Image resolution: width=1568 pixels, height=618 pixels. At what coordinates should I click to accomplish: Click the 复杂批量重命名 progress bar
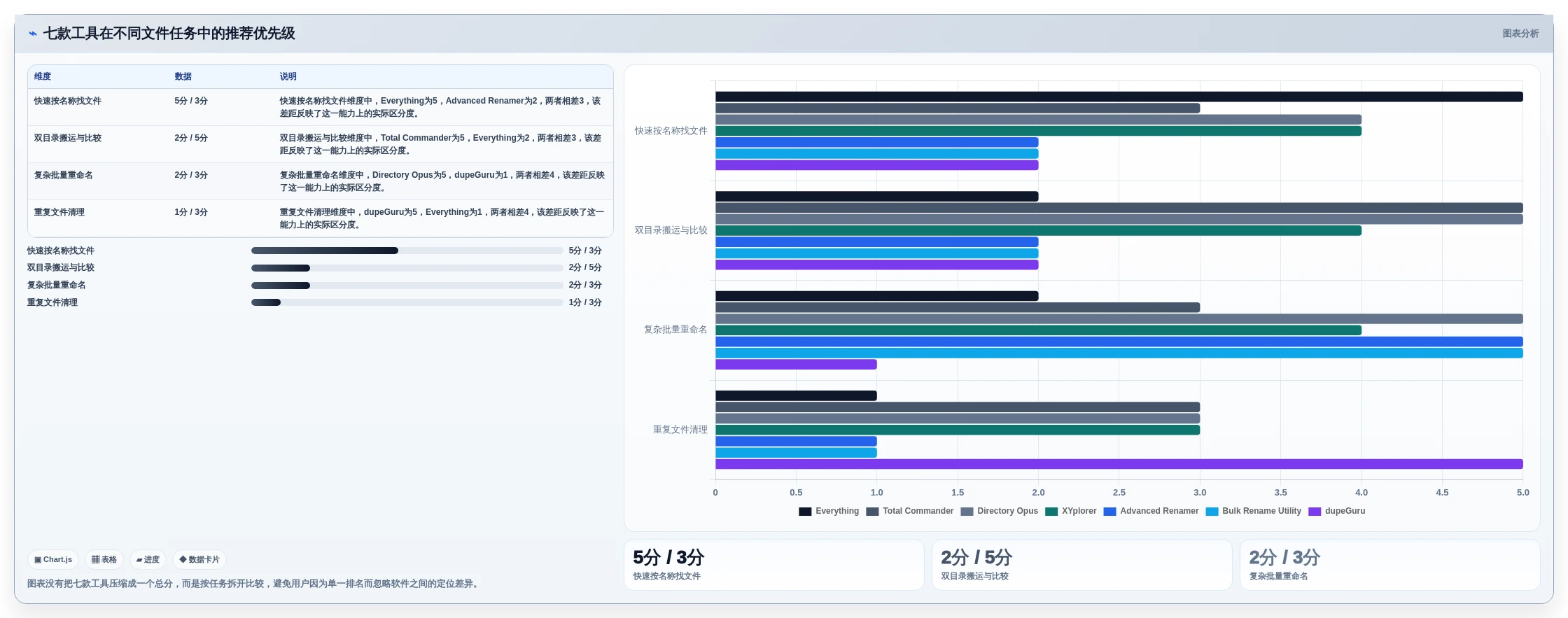pyautogui.click(x=407, y=286)
